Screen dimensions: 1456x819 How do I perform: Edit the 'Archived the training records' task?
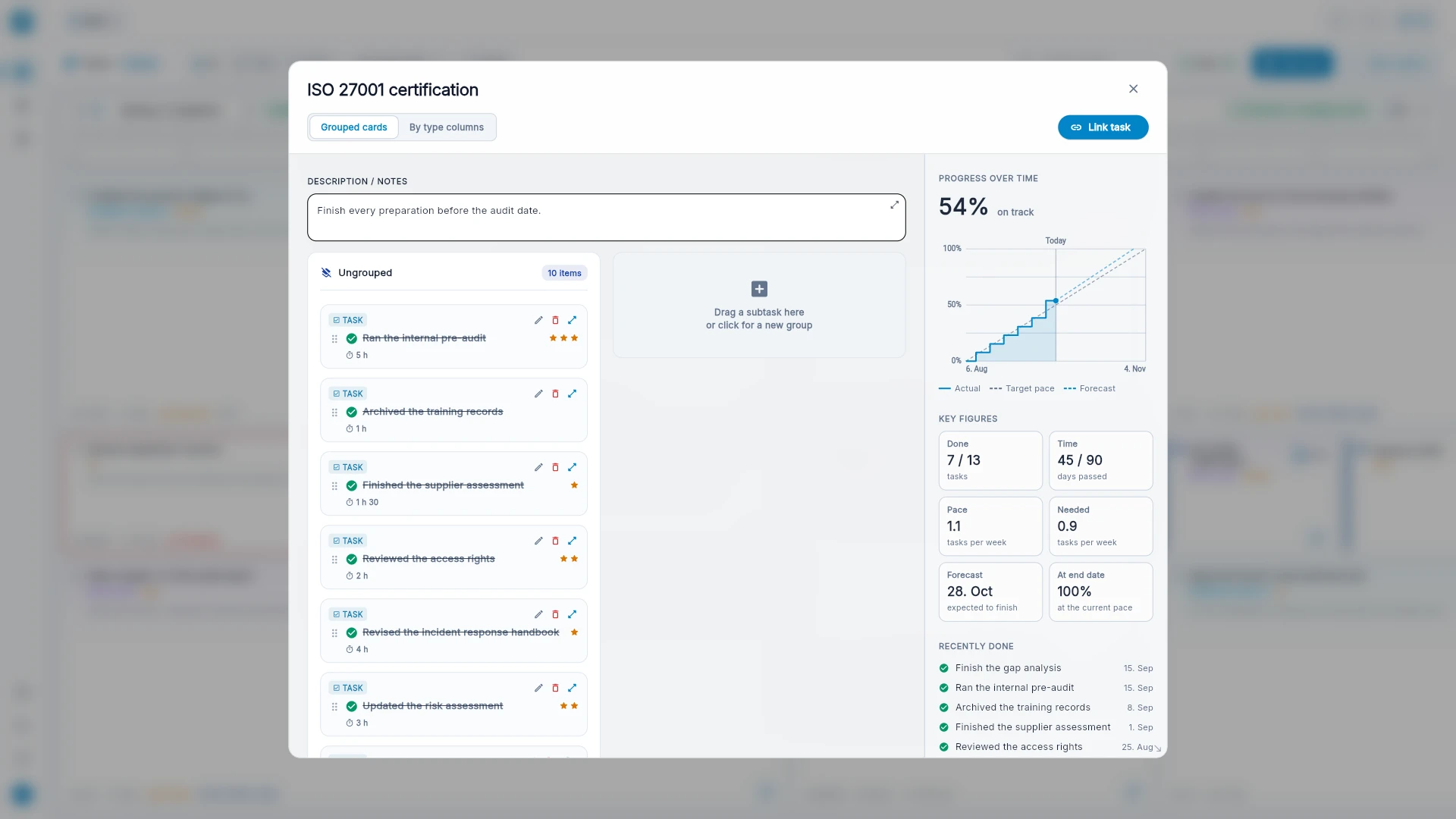pos(538,394)
